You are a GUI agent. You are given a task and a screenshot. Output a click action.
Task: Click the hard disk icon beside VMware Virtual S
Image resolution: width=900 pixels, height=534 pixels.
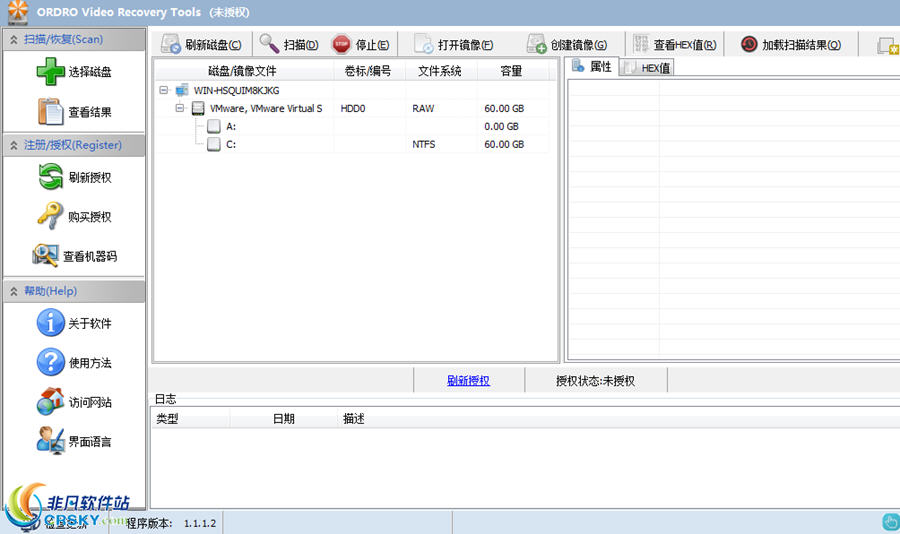click(x=198, y=108)
